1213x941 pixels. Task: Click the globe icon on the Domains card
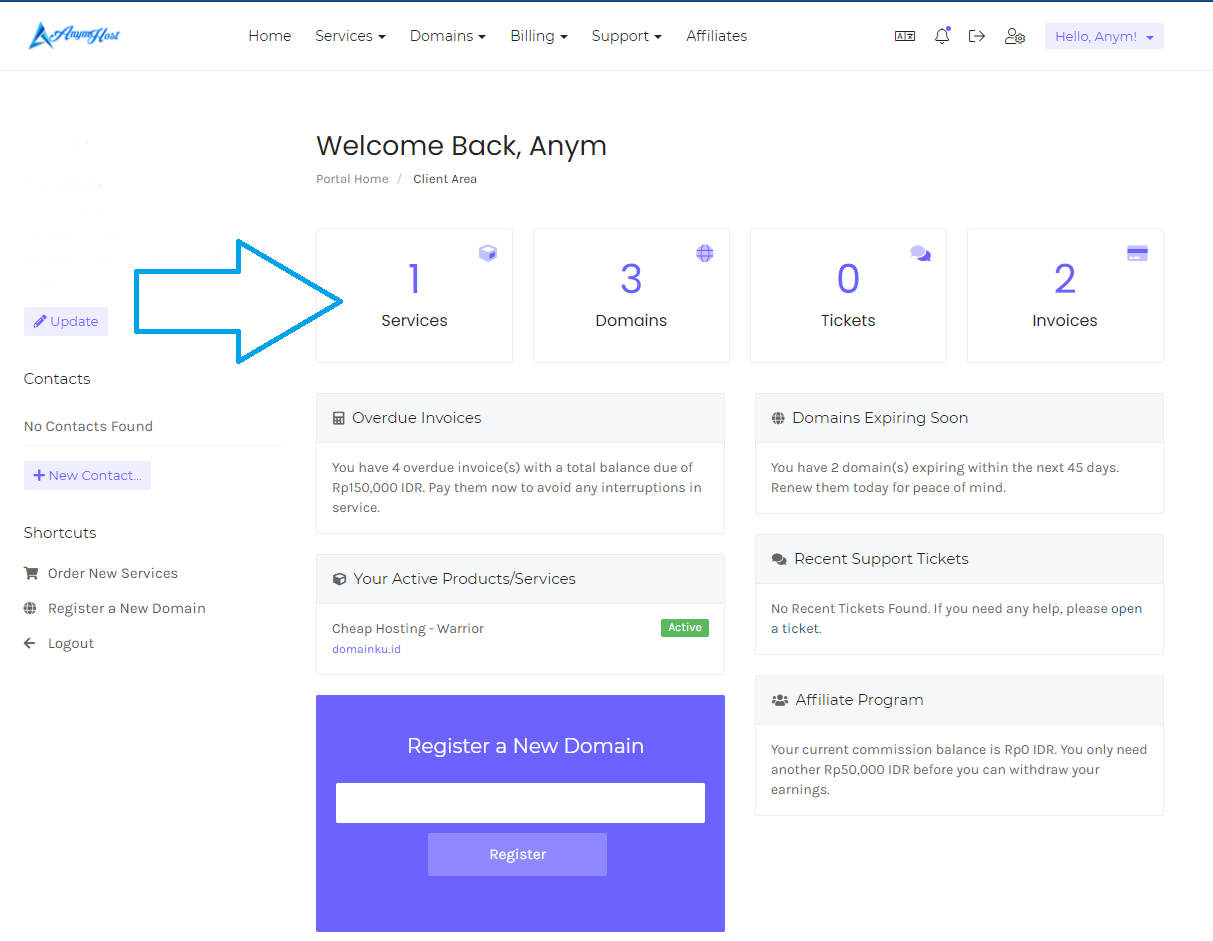tap(705, 253)
